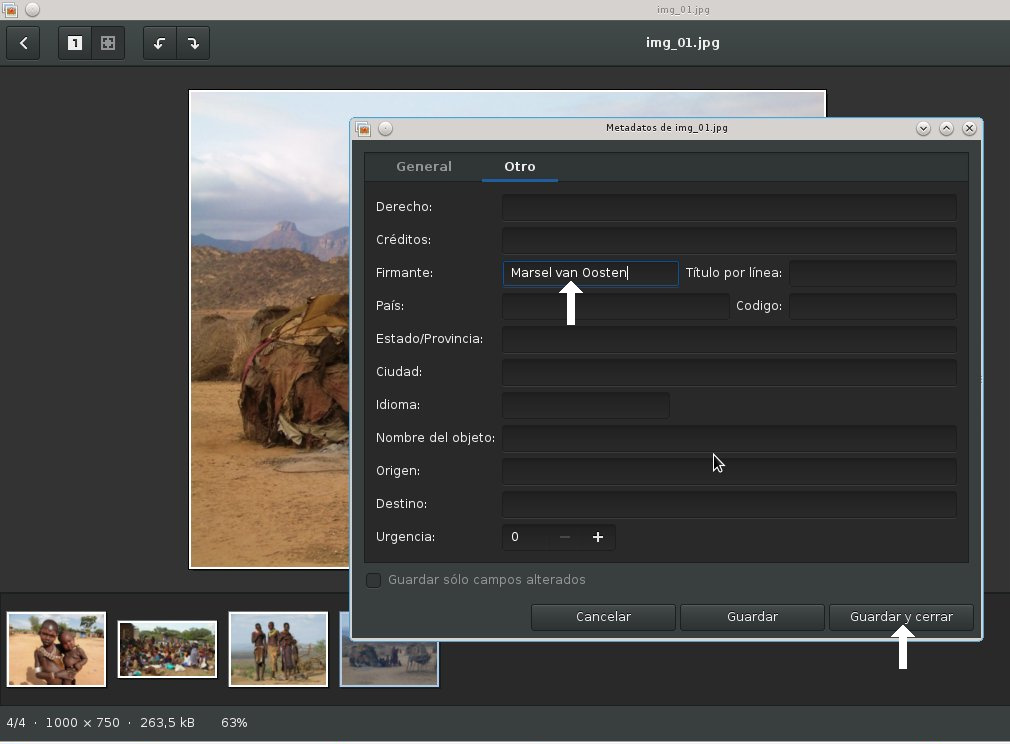This screenshot has width=1010, height=744.
Task: Focus the Firmante text field
Action: 591,273
